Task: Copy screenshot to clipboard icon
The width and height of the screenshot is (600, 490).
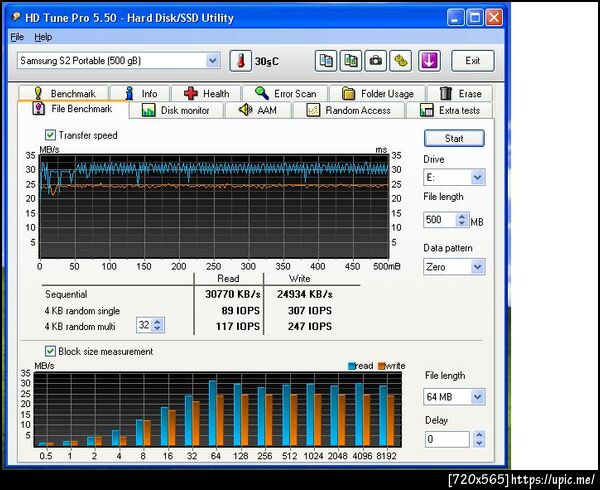Action: pyautogui.click(x=351, y=61)
